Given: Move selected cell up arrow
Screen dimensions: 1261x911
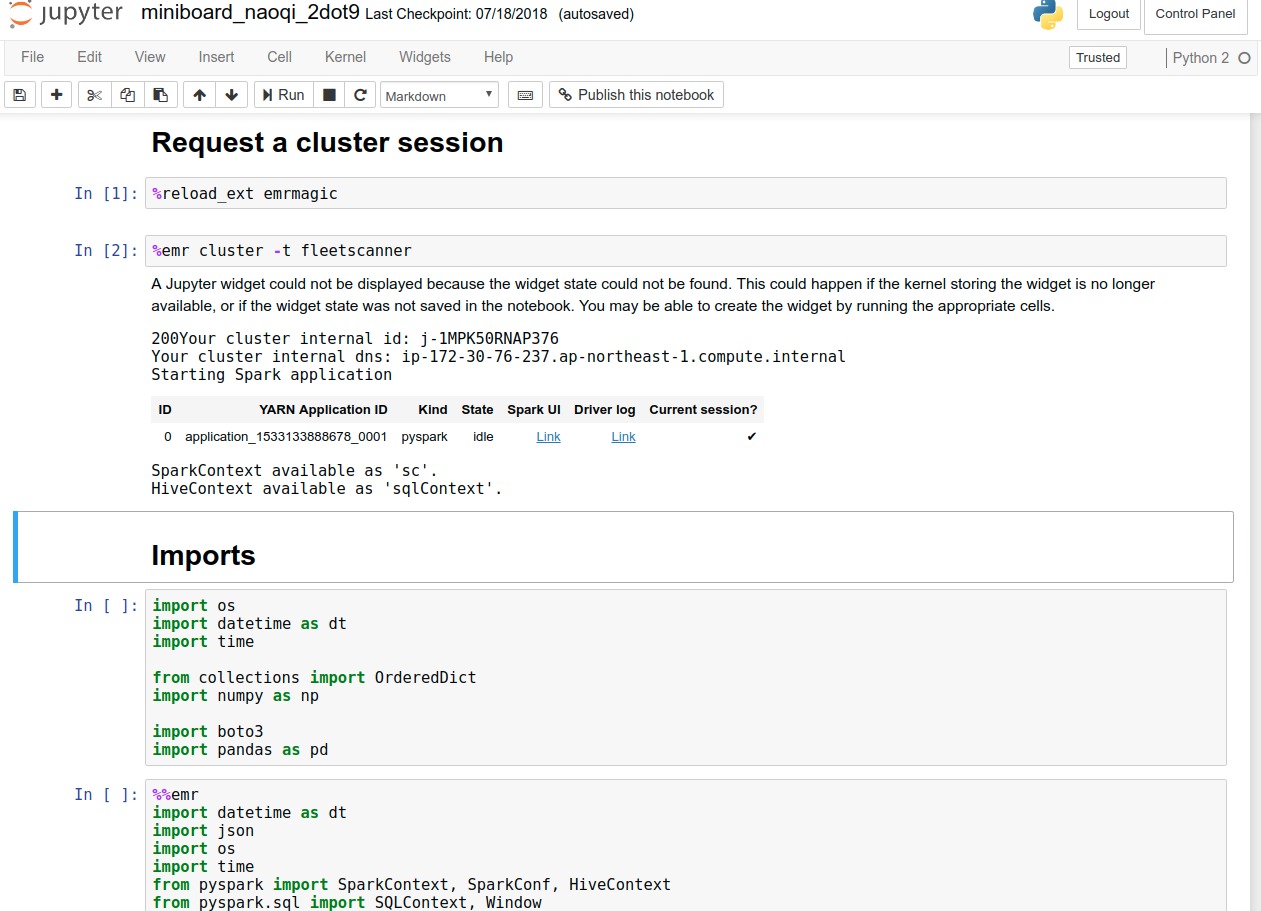Looking at the screenshot, I should point(199,95).
